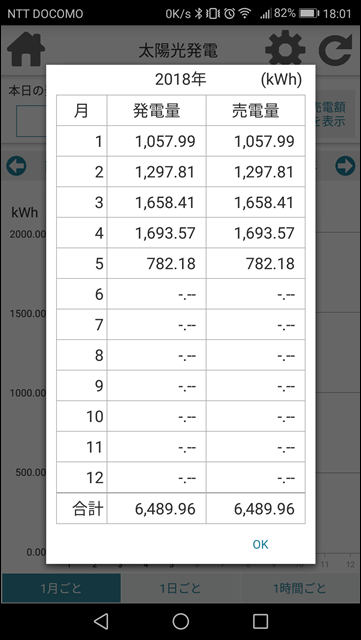361x640 pixels.
Task: Tap the Wi-Fi status icon
Action: pyautogui.click(x=245, y=13)
